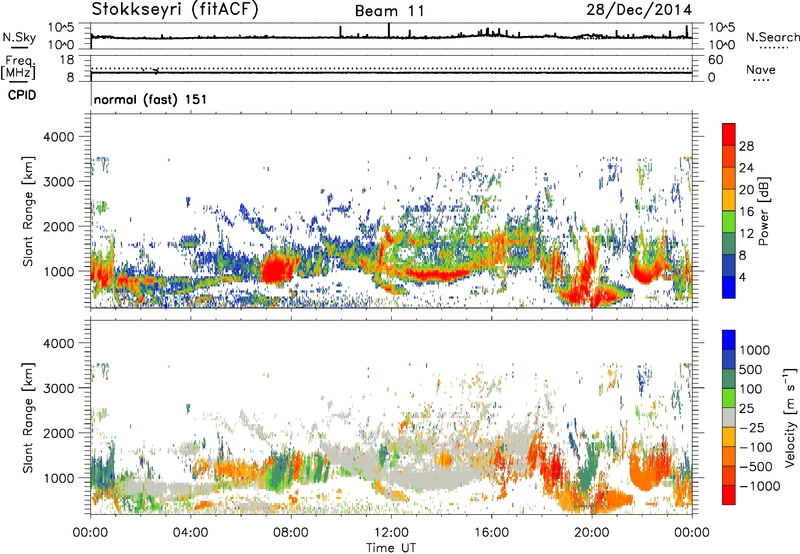Select the 4 value on Power scale
The width and height of the screenshot is (800, 554).
click(x=742, y=277)
